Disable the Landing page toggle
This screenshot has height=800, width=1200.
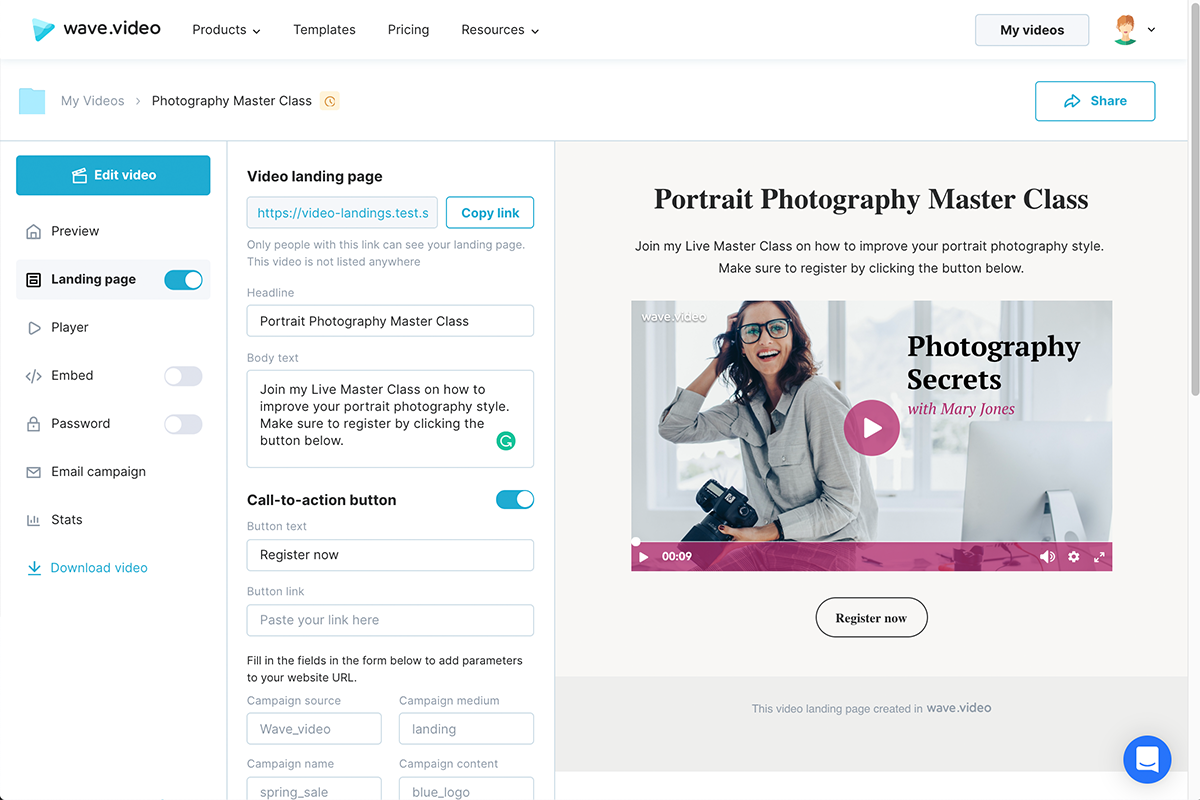[183, 280]
